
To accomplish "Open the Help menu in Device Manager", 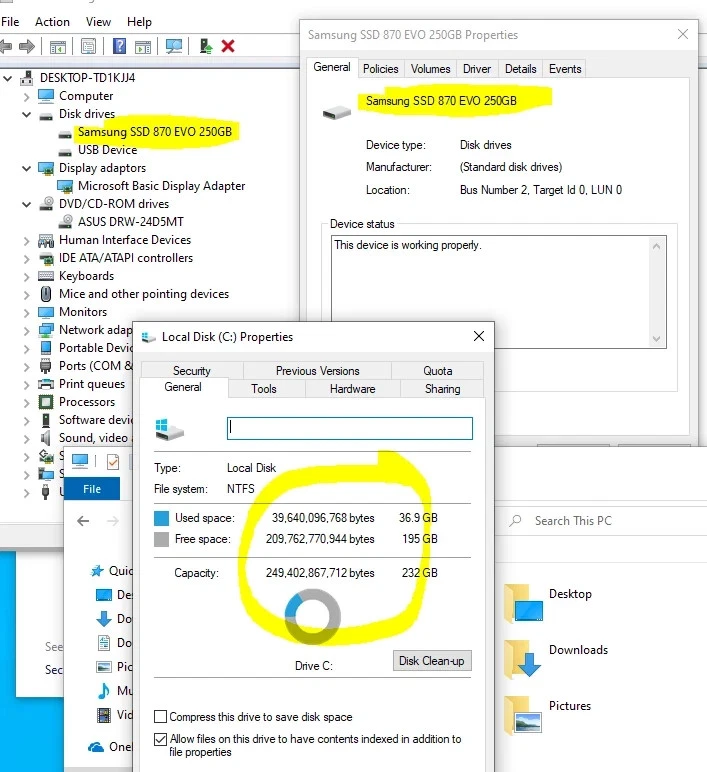I will click(139, 22).
